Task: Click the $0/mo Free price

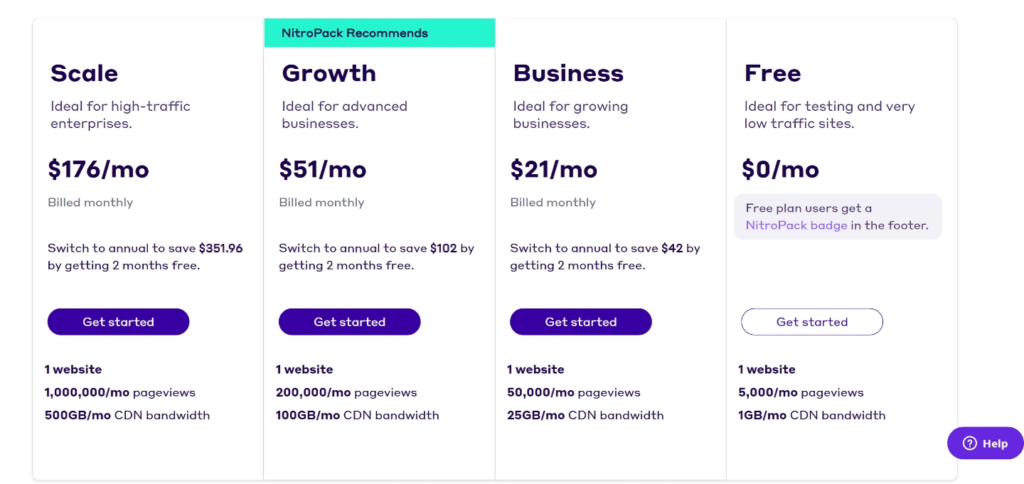Action: click(x=780, y=169)
